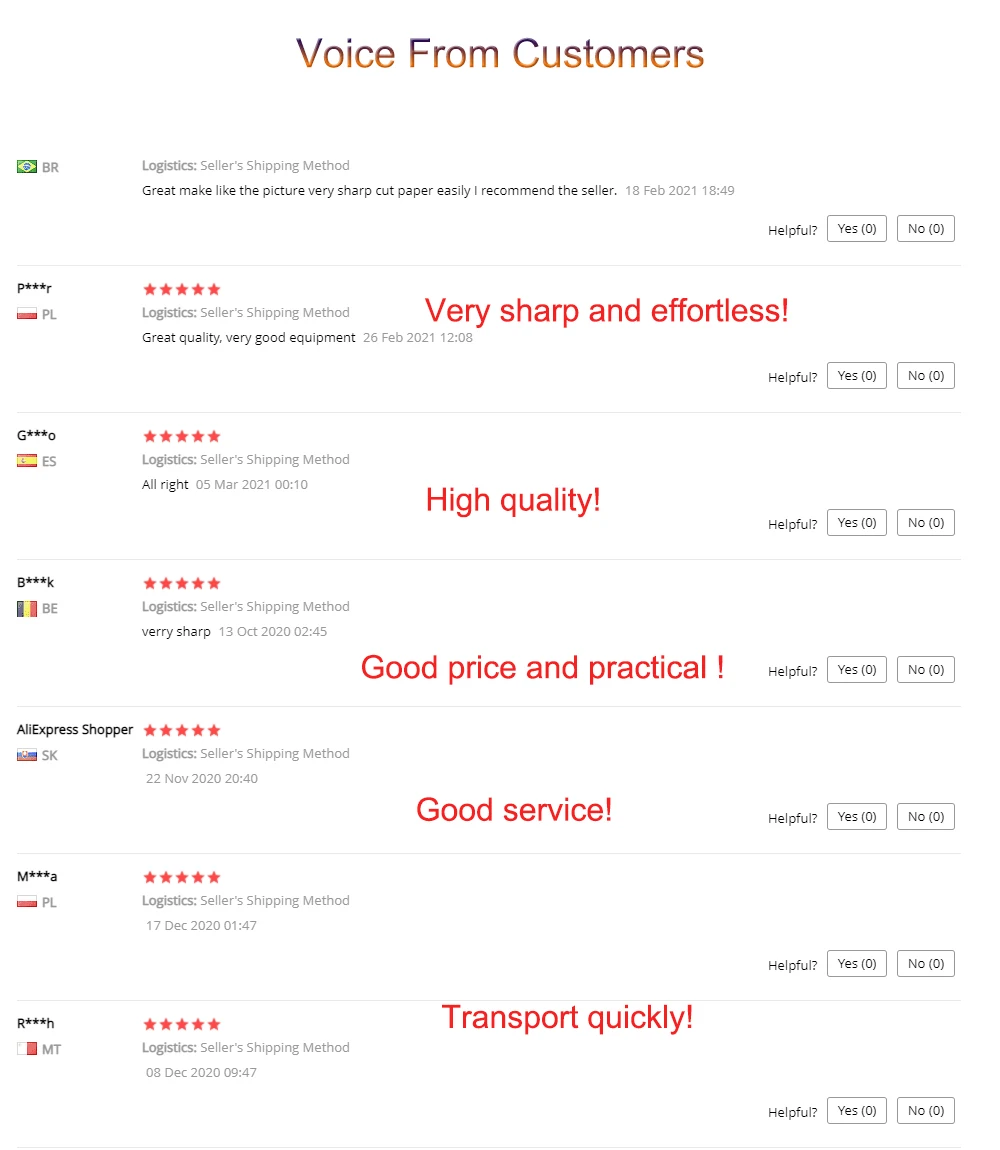
Task: Vote Yes (0) on P***r's review
Action: (x=856, y=376)
